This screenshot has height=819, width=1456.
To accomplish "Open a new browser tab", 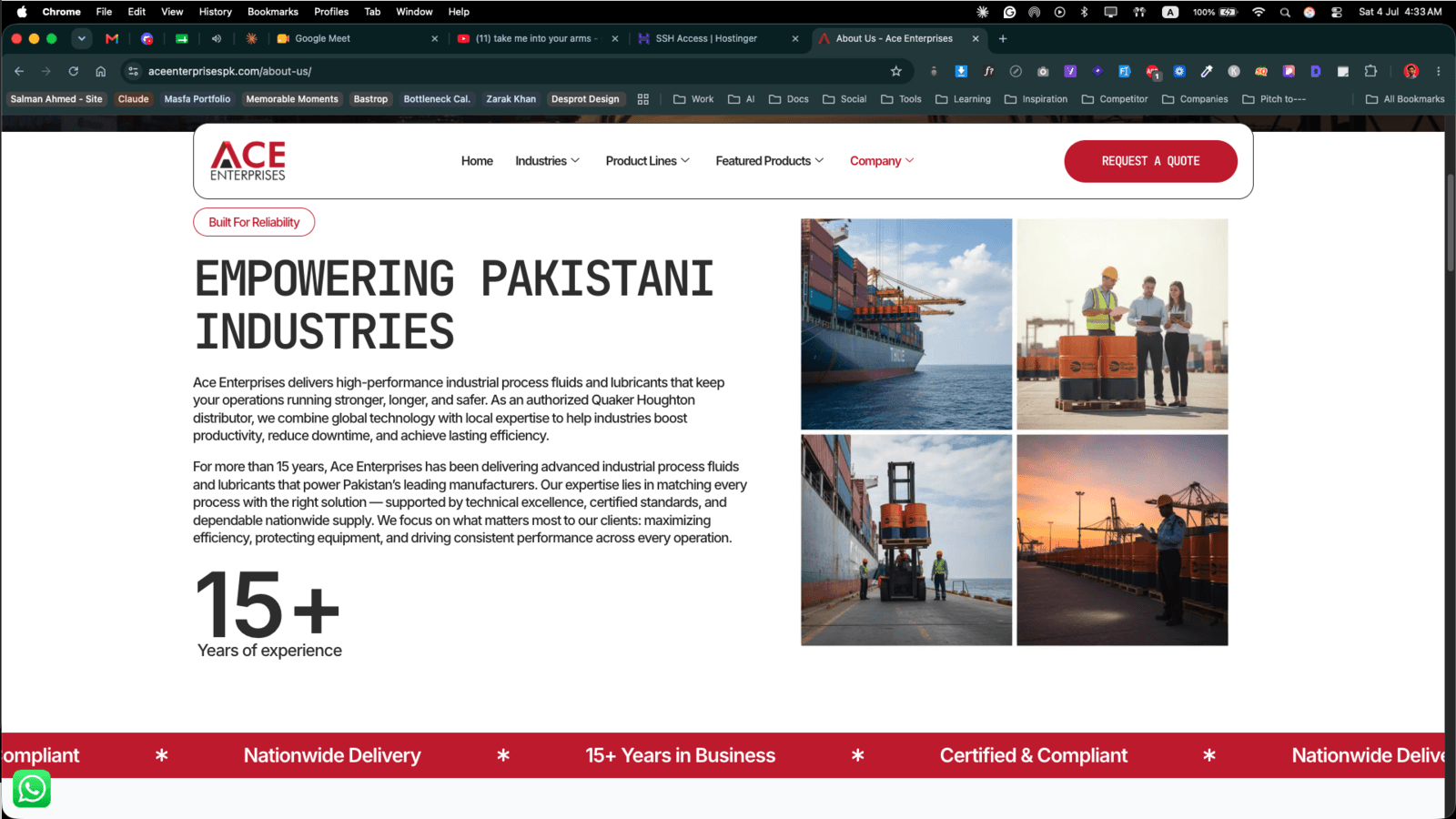I will 1003,38.
